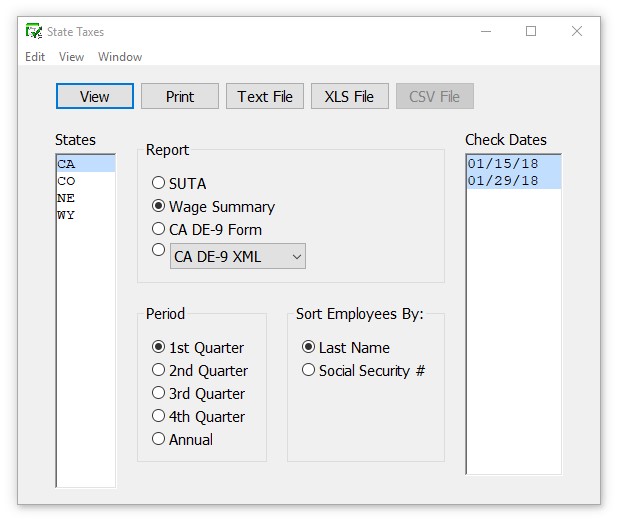
Task: Select the 2nd Quarter period
Action: click(159, 371)
